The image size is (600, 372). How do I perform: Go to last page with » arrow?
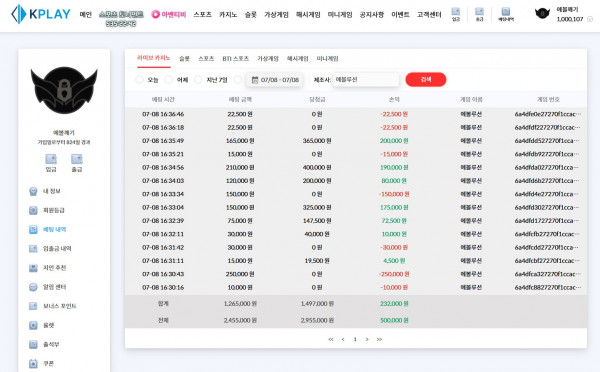(379, 339)
